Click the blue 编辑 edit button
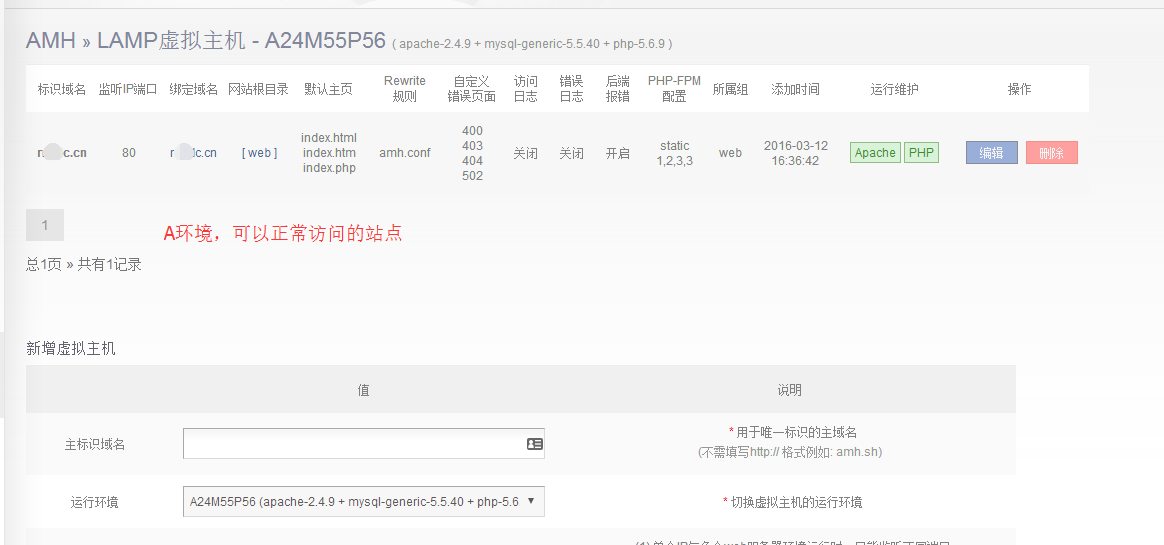 991,153
